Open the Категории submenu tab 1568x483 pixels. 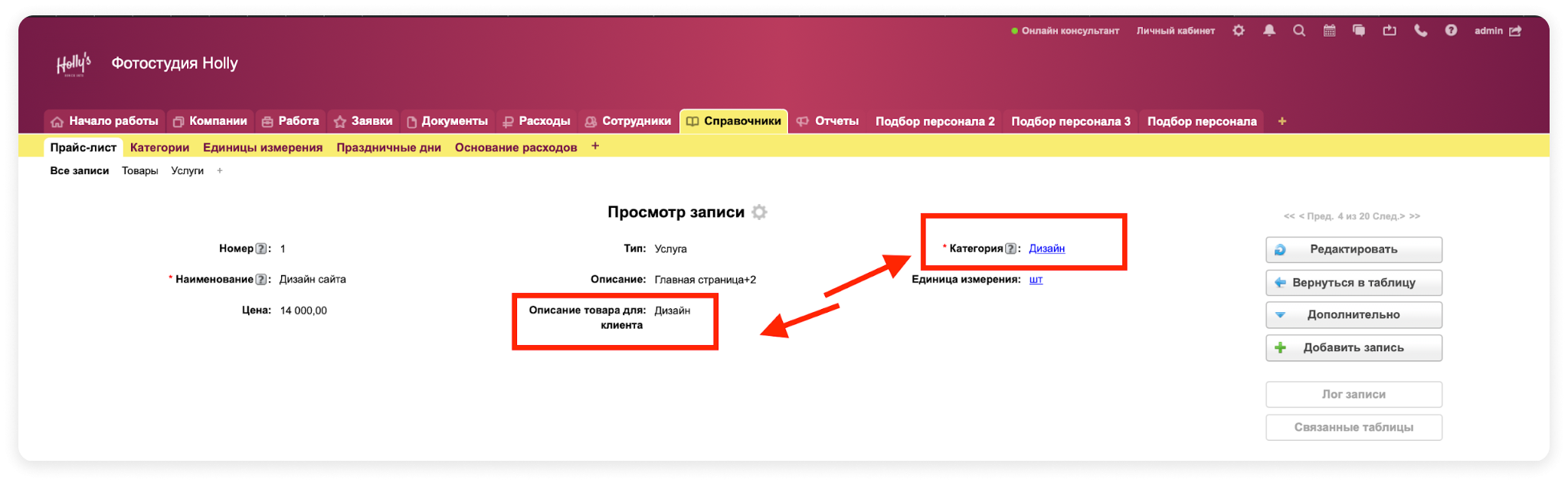[x=159, y=147]
